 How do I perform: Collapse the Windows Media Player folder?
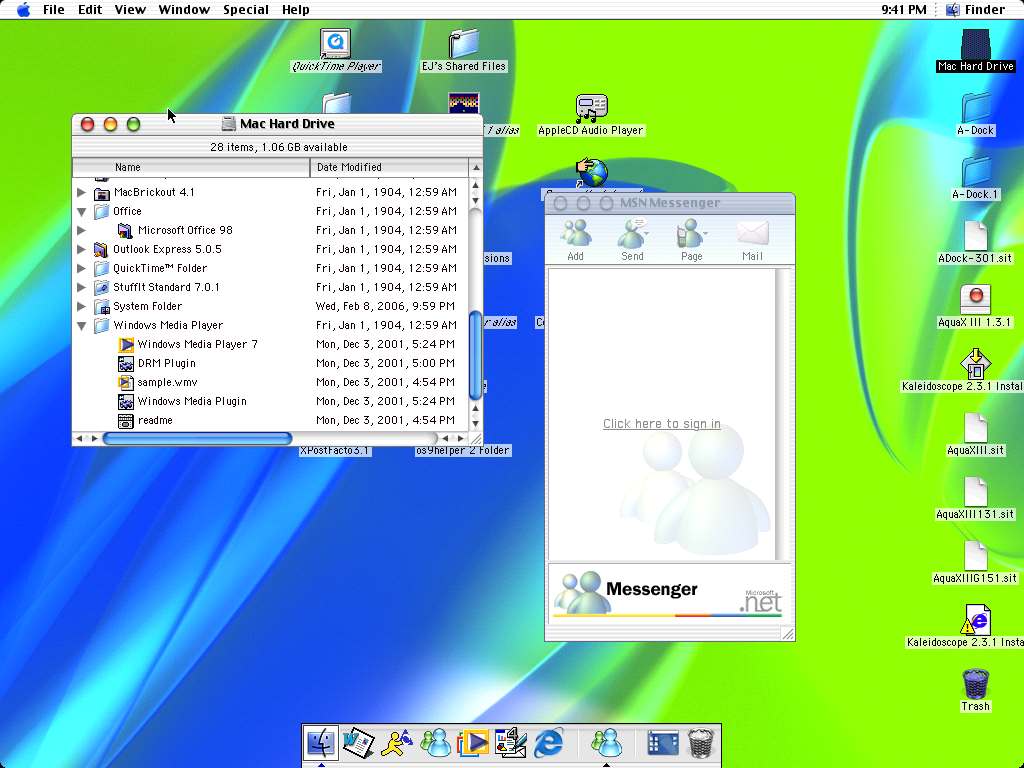pyautogui.click(x=82, y=326)
